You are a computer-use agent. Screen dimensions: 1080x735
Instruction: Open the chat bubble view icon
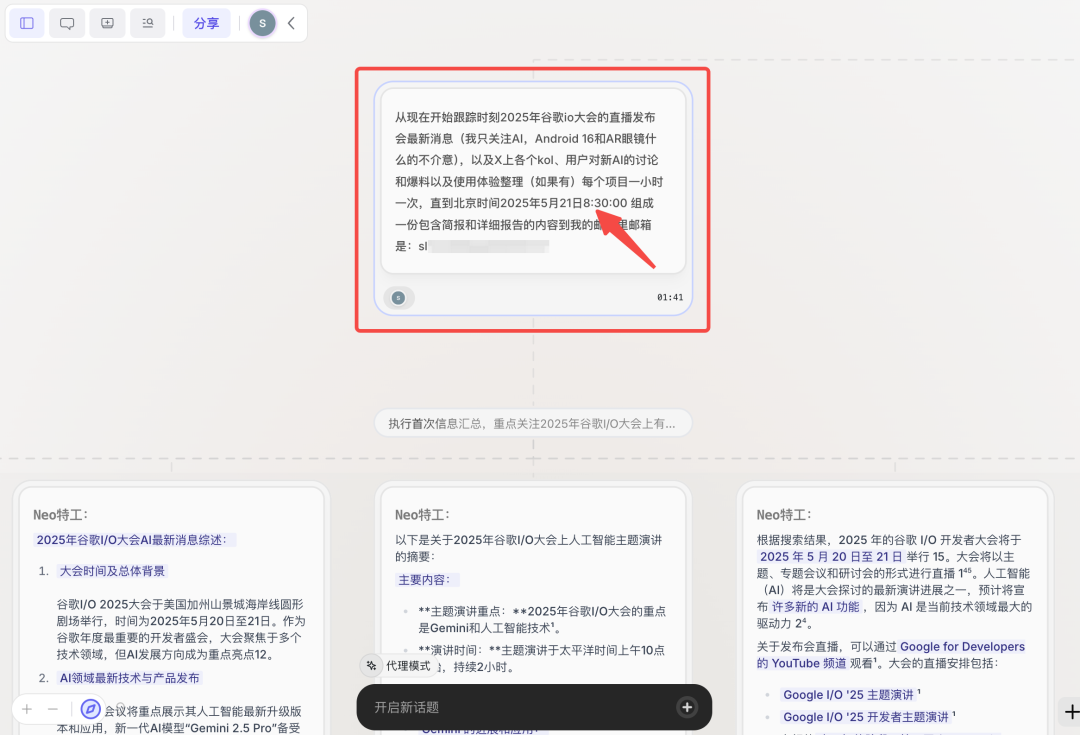pyautogui.click(x=67, y=23)
